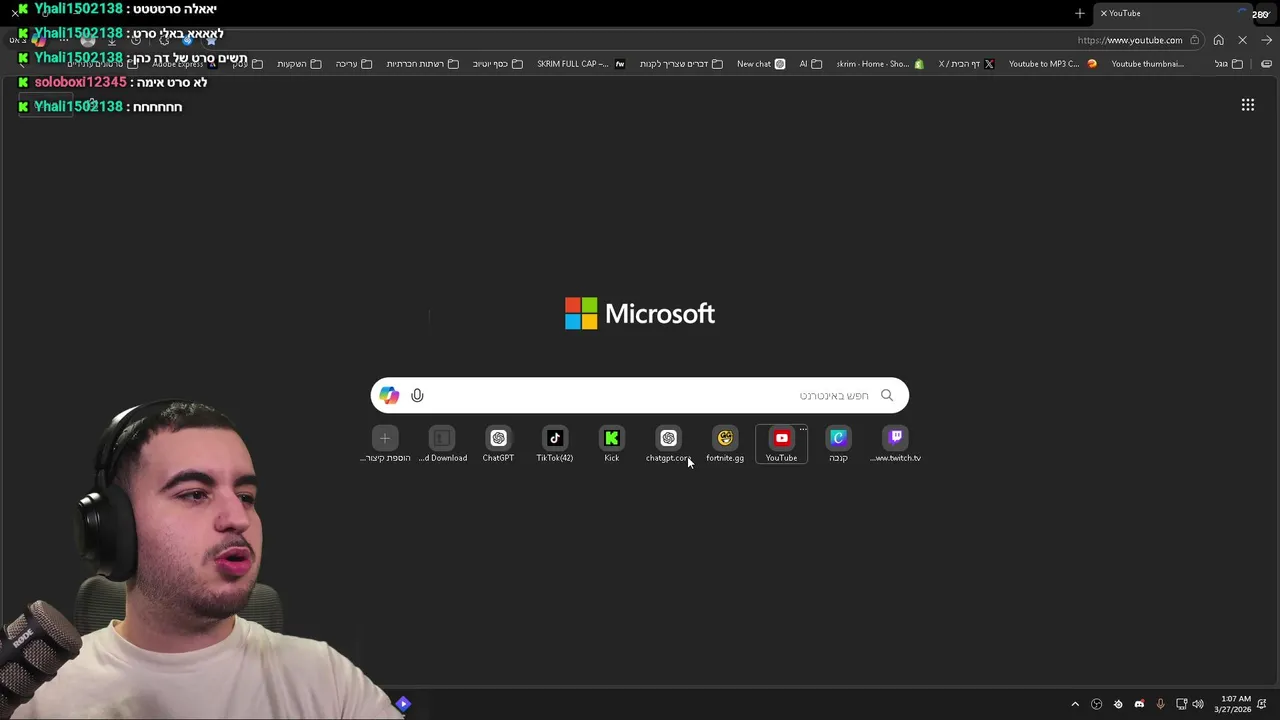Open the clock showing 1:07 AM
Screen dimensions: 1280x720
click(1235, 704)
